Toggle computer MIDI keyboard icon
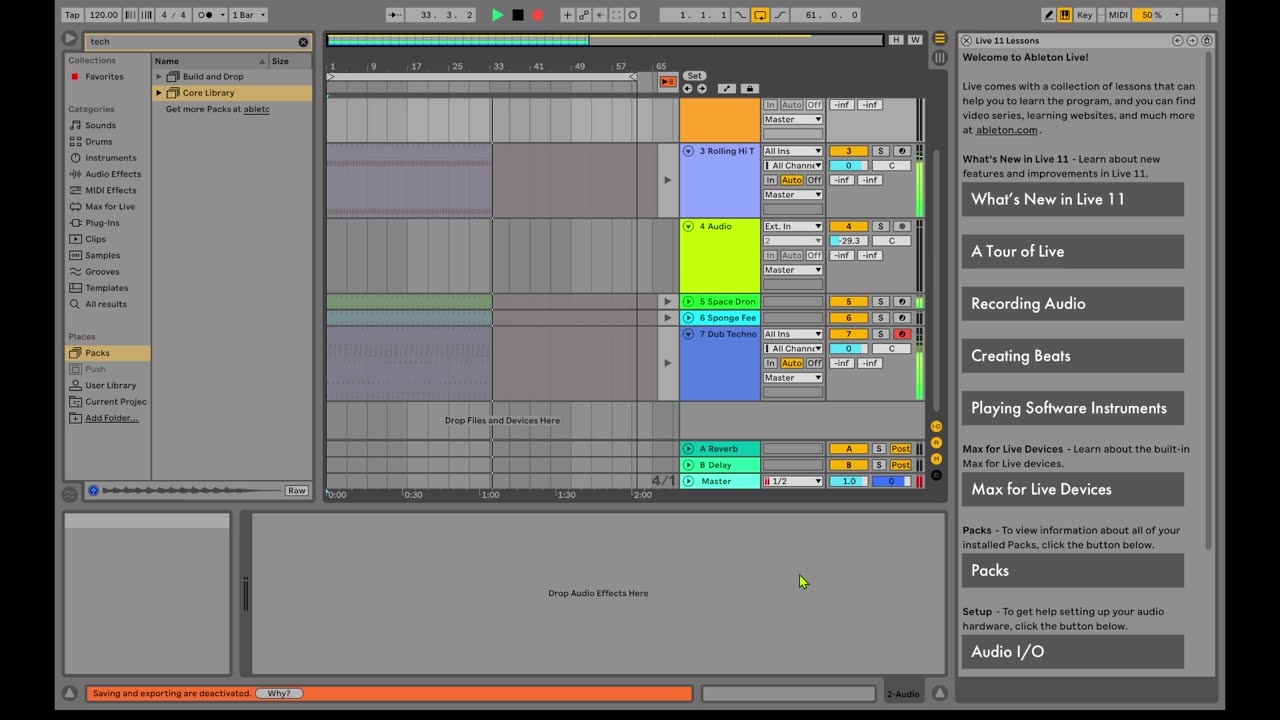The image size is (1280, 720). (1065, 15)
